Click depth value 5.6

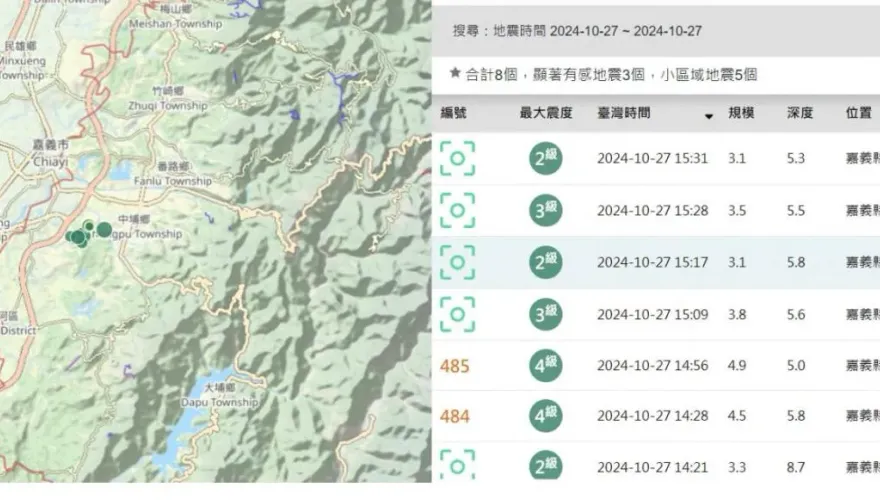tap(796, 314)
